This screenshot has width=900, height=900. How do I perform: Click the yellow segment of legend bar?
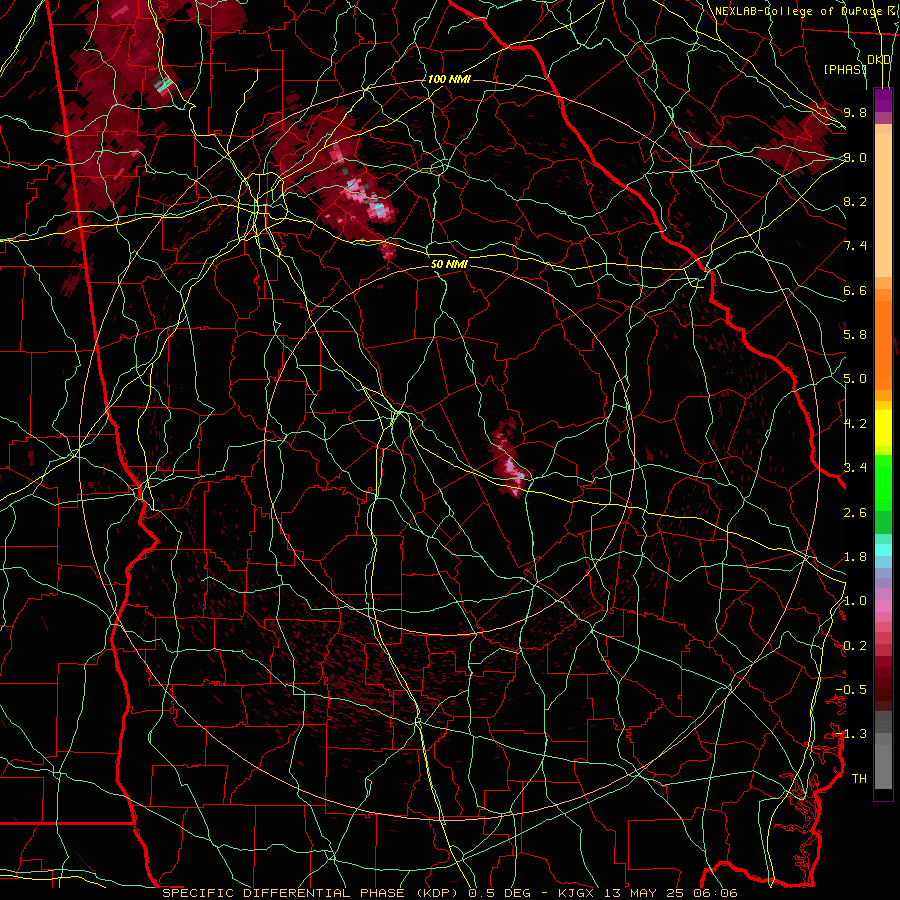pos(883,428)
